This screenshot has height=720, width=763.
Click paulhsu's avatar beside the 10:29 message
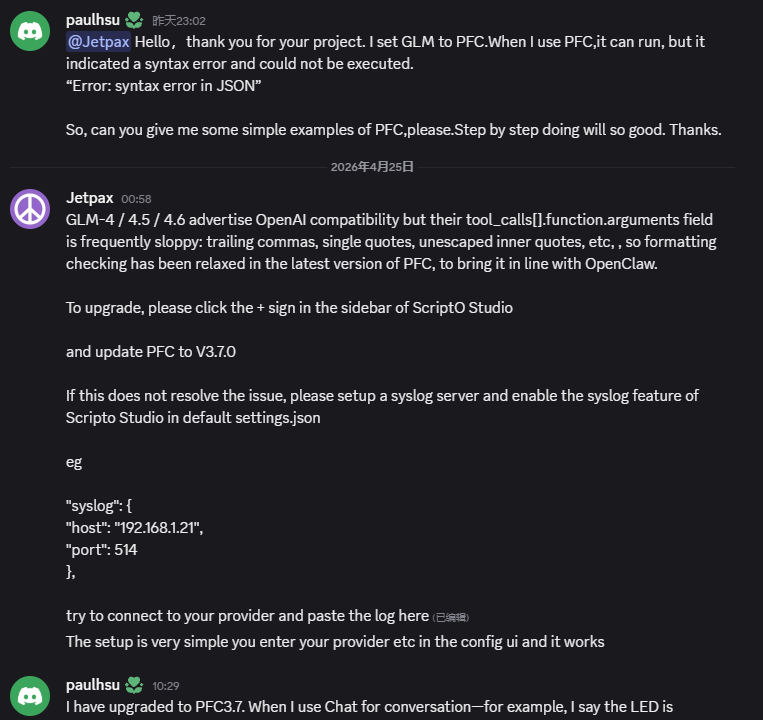pyautogui.click(x=31, y=695)
